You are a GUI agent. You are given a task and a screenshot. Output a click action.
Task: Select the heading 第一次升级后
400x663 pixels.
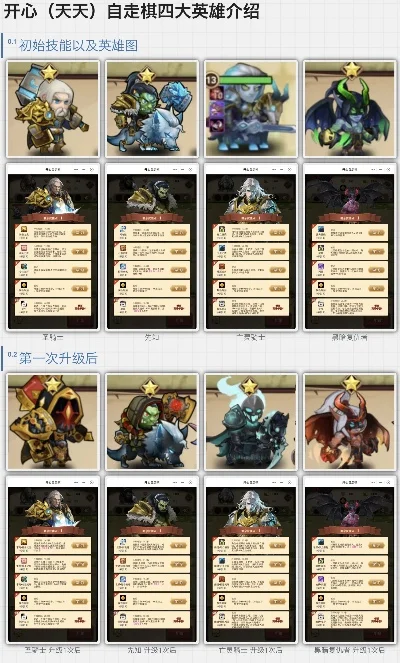(58, 358)
